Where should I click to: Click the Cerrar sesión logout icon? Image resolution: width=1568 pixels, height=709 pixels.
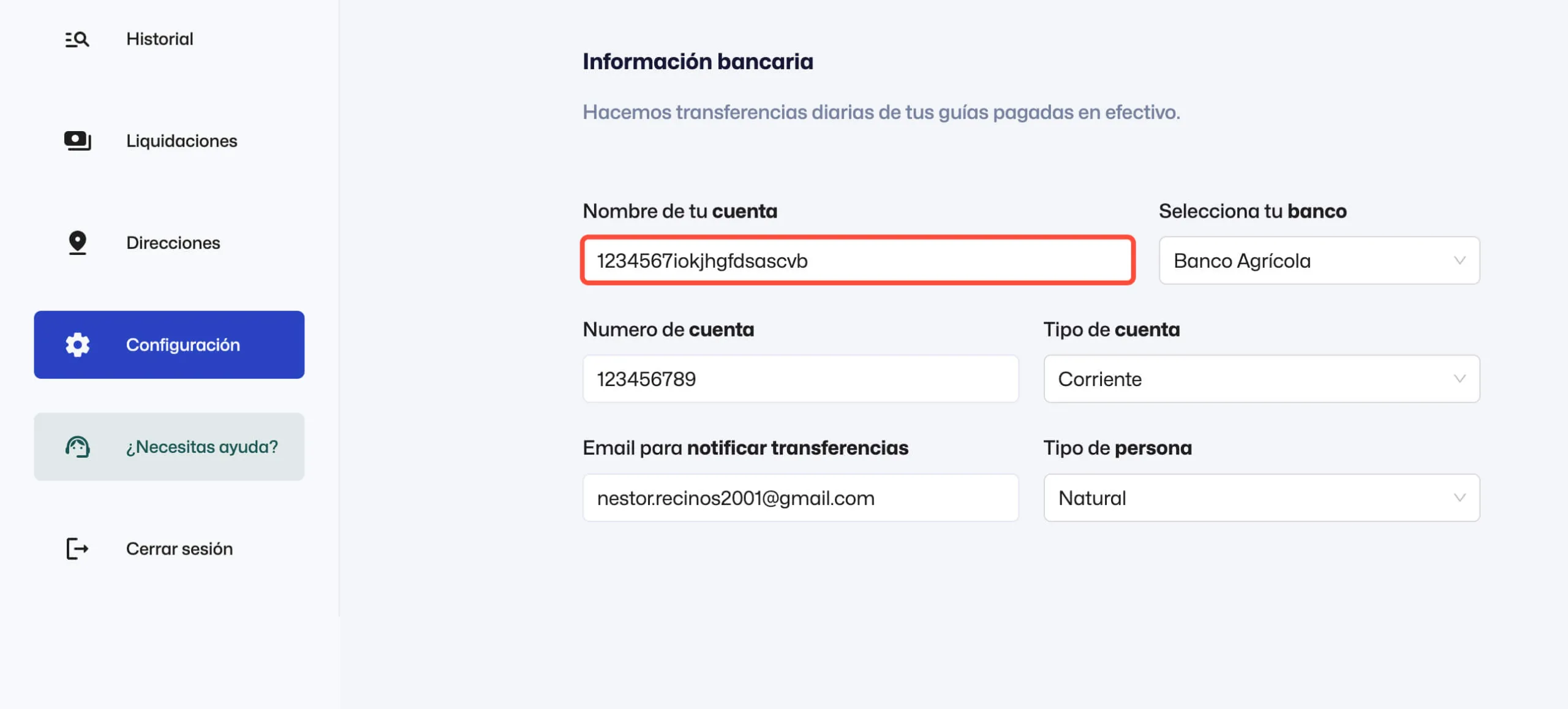pos(77,548)
